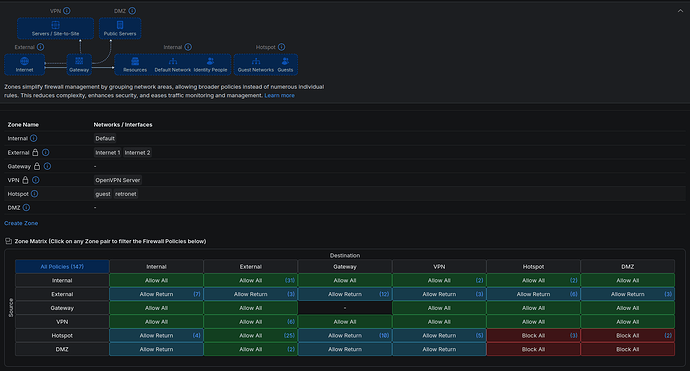690x371 pixels.
Task: Filter by Internal to External Allow All (31)
Action: pyautogui.click(x=250, y=280)
